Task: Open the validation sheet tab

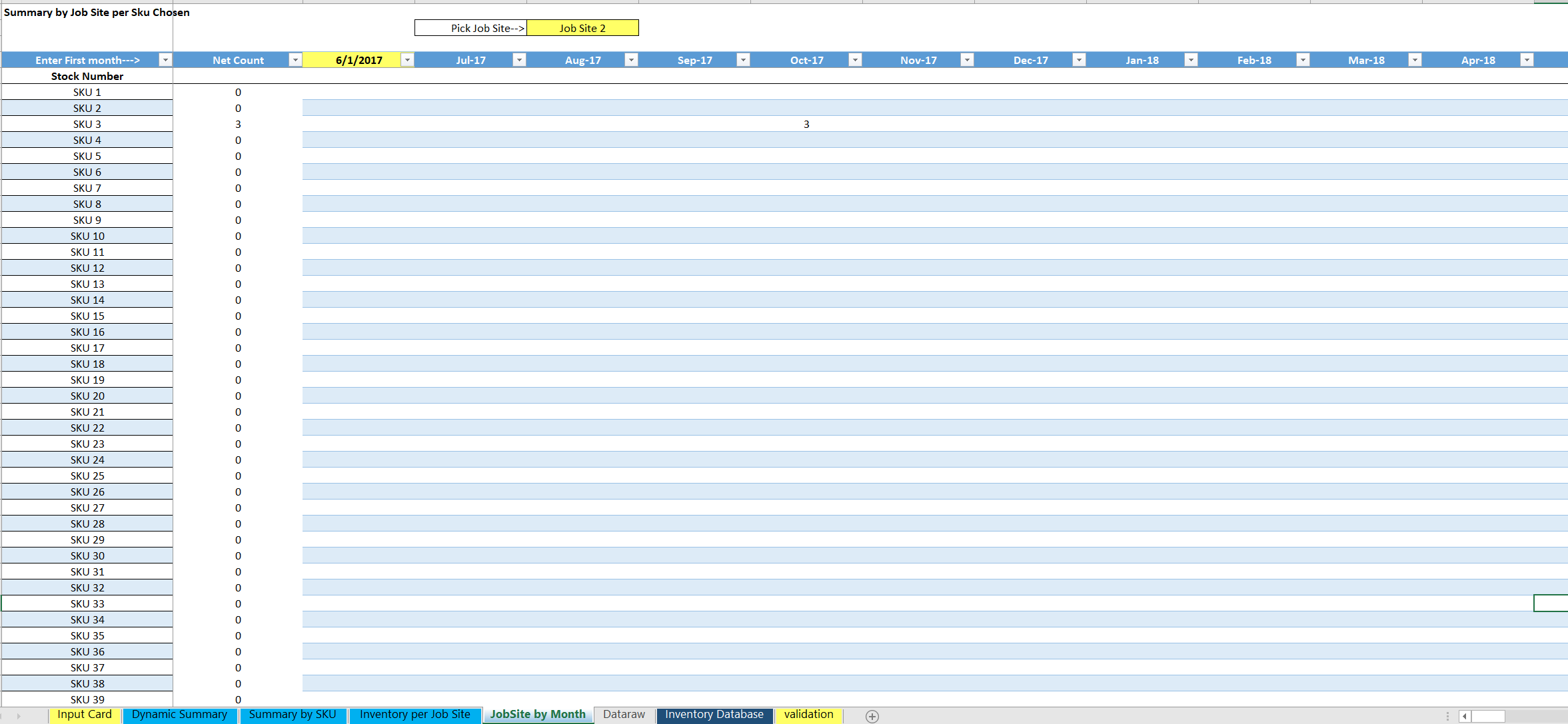Action: pyautogui.click(x=808, y=714)
